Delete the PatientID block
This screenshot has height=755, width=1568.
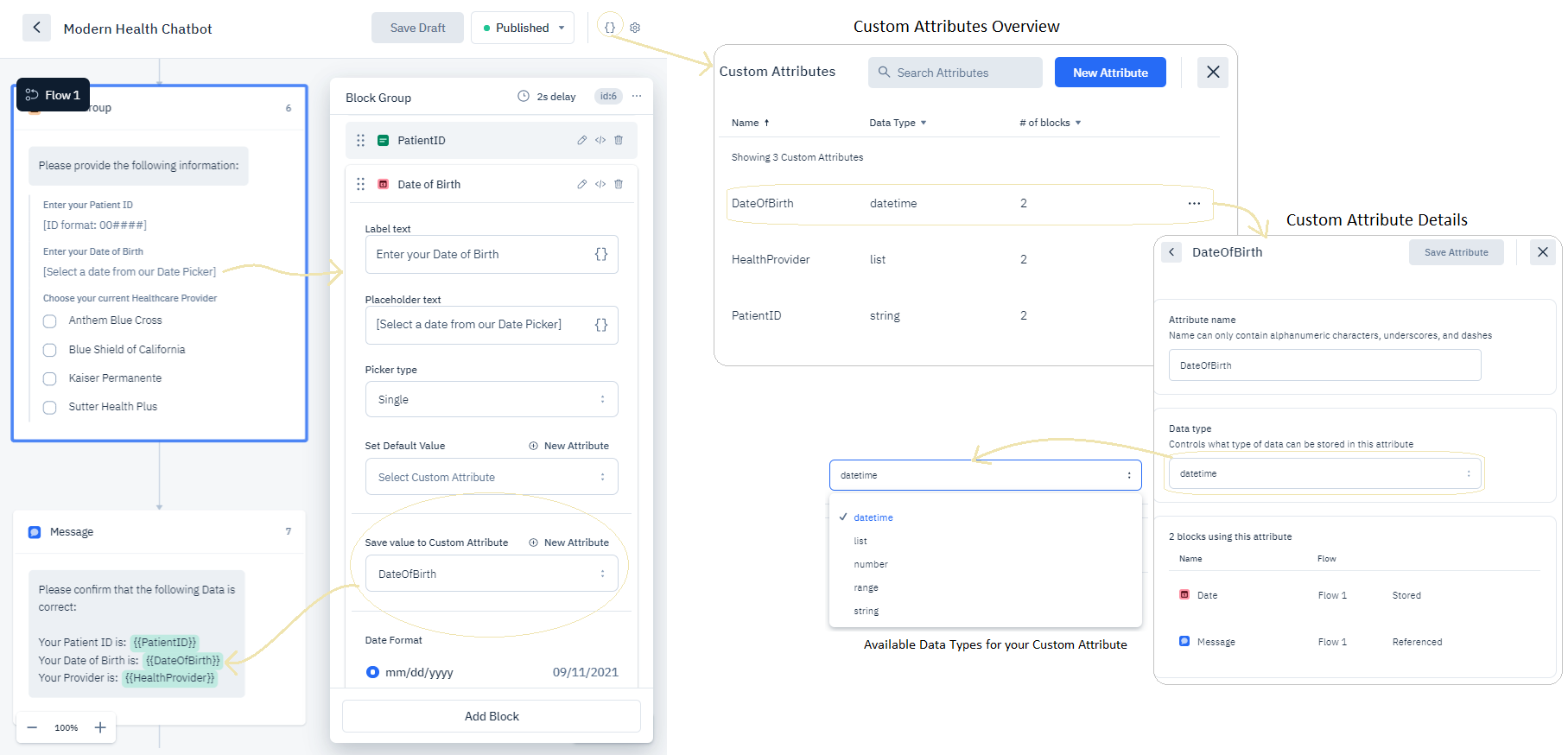click(619, 140)
